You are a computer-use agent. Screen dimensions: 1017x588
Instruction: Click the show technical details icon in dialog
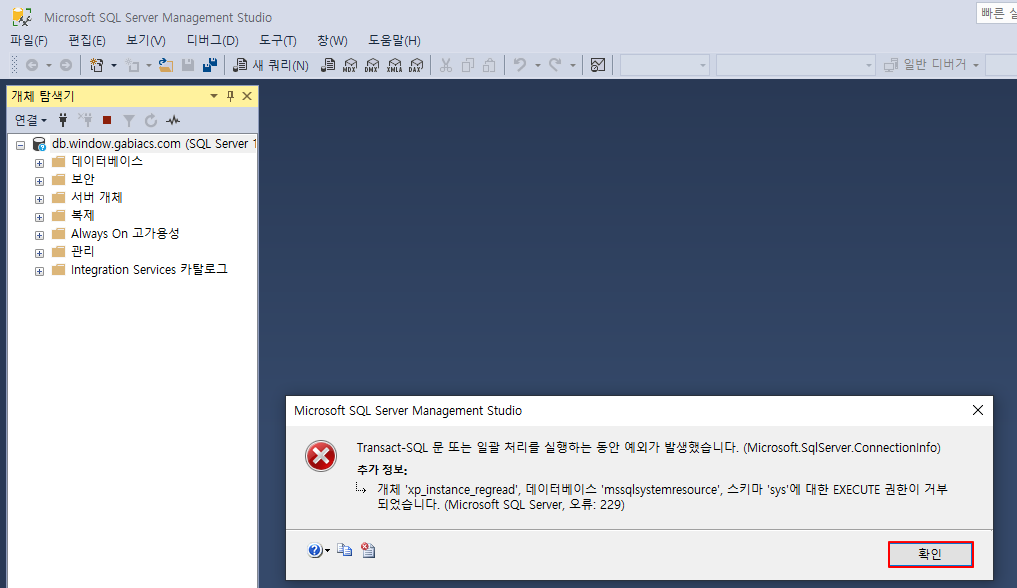(x=368, y=550)
